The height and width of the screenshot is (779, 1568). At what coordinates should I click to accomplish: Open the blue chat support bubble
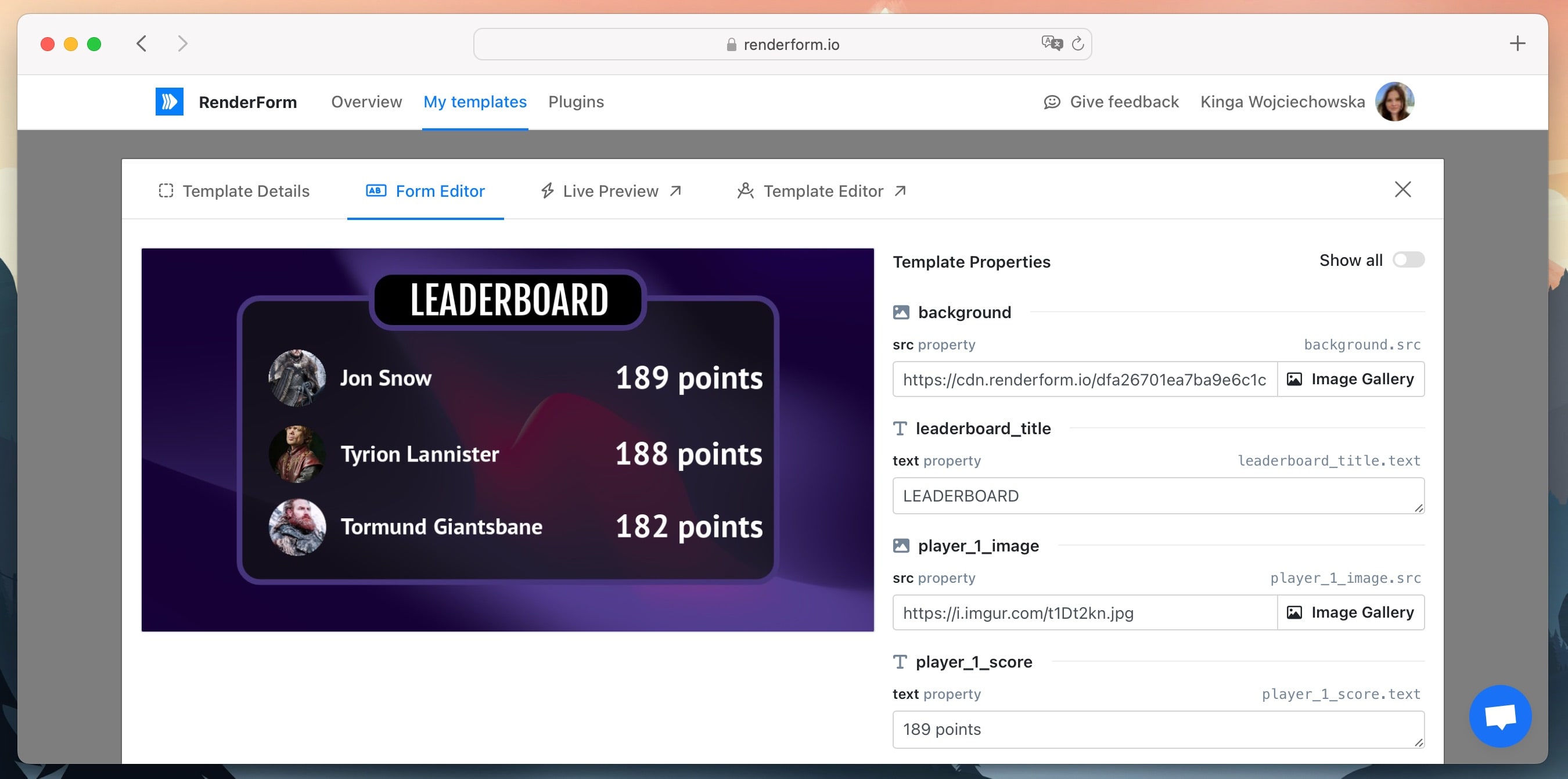click(x=1500, y=716)
